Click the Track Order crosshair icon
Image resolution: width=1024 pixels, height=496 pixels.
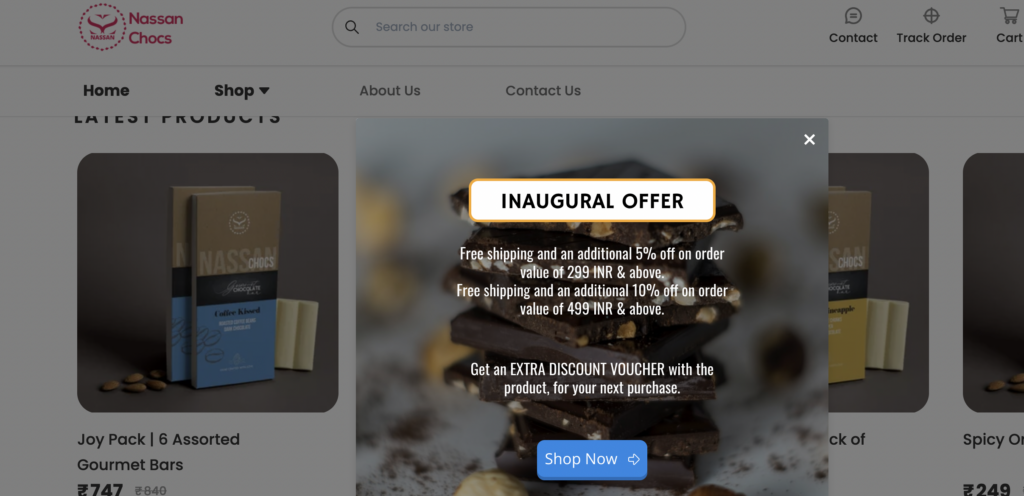click(931, 16)
